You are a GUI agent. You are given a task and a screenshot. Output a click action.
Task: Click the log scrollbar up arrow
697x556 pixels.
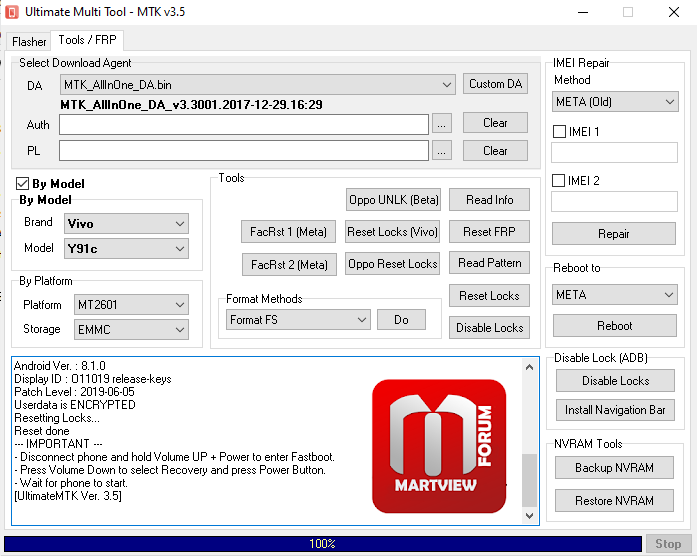pyautogui.click(x=529, y=367)
